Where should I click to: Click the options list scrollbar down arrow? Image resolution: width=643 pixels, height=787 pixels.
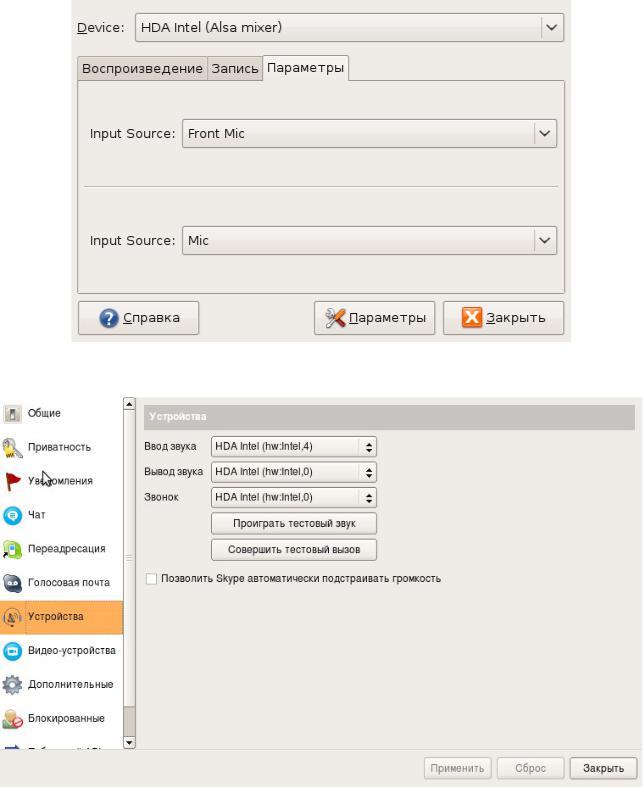[129, 743]
